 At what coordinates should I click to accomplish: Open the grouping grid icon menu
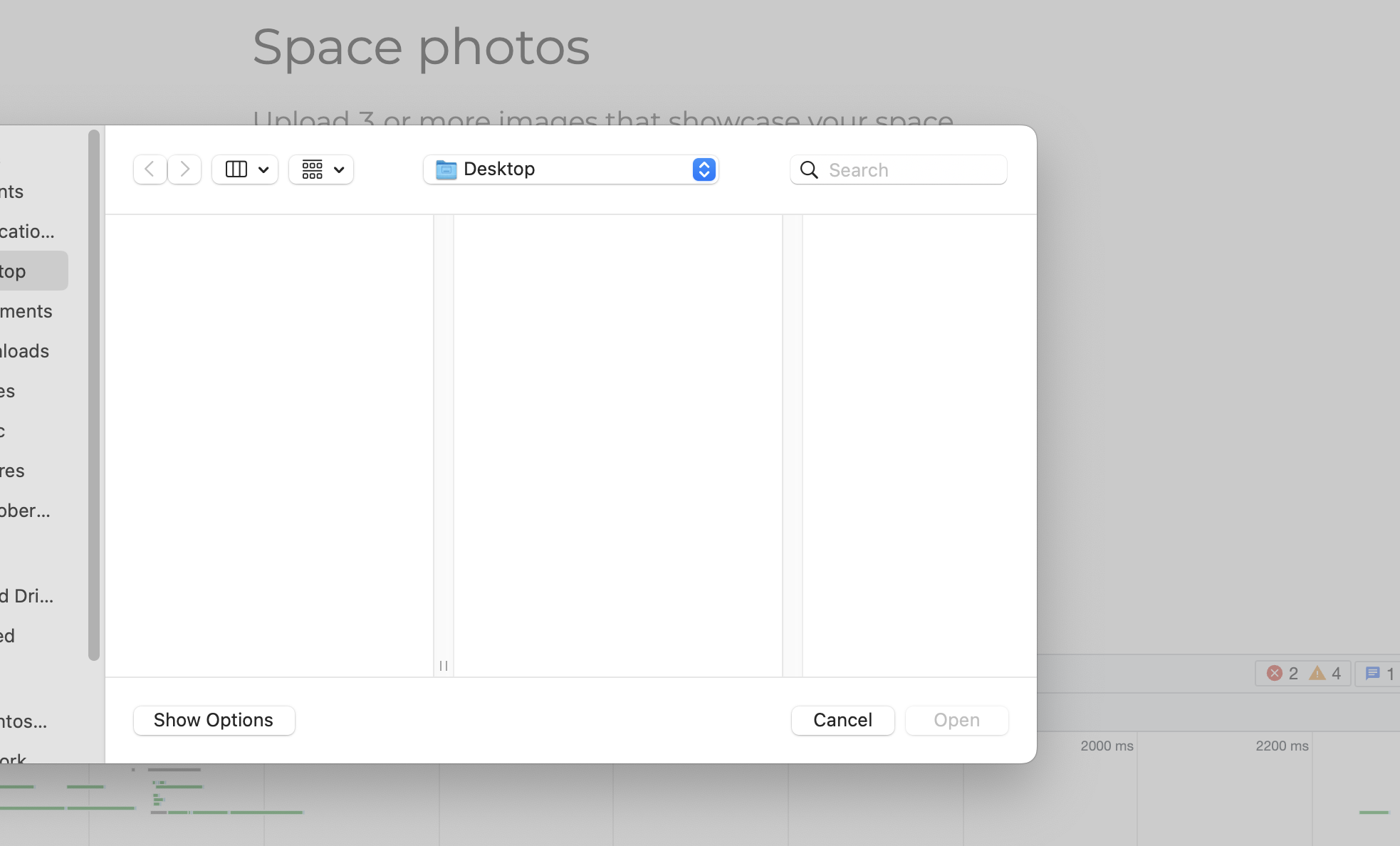click(x=313, y=169)
